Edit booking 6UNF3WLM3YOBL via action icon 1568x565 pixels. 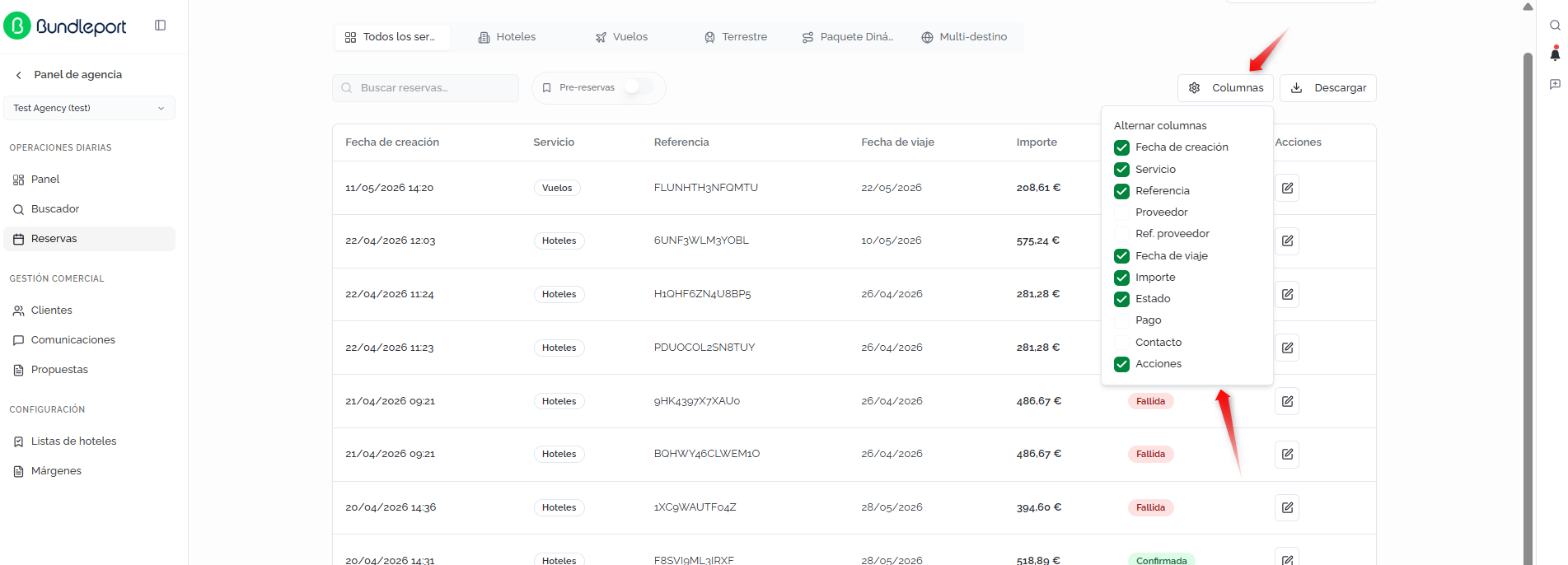(1287, 241)
